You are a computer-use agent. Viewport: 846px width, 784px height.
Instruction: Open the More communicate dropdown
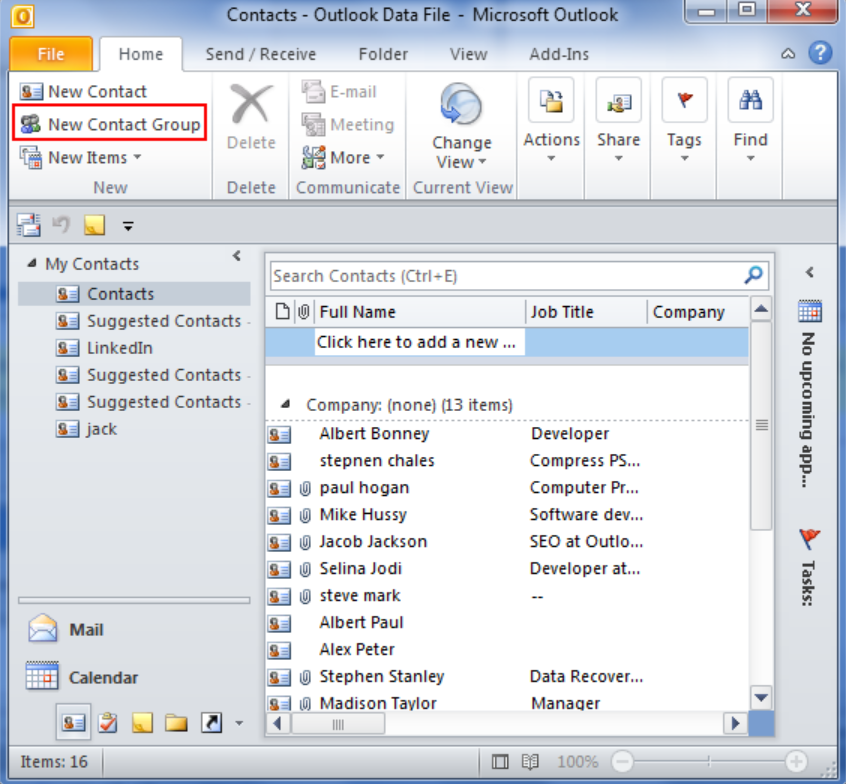click(x=343, y=158)
